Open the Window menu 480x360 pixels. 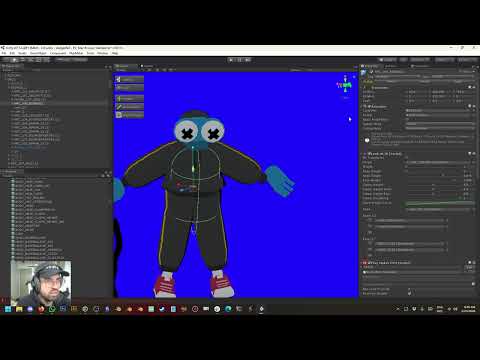102,53
